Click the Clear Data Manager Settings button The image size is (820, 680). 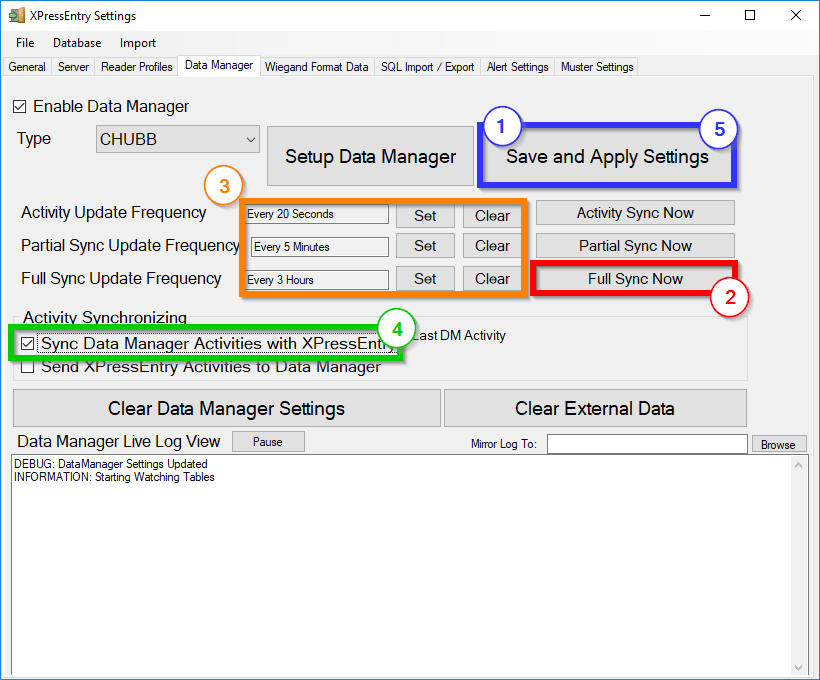pos(226,408)
